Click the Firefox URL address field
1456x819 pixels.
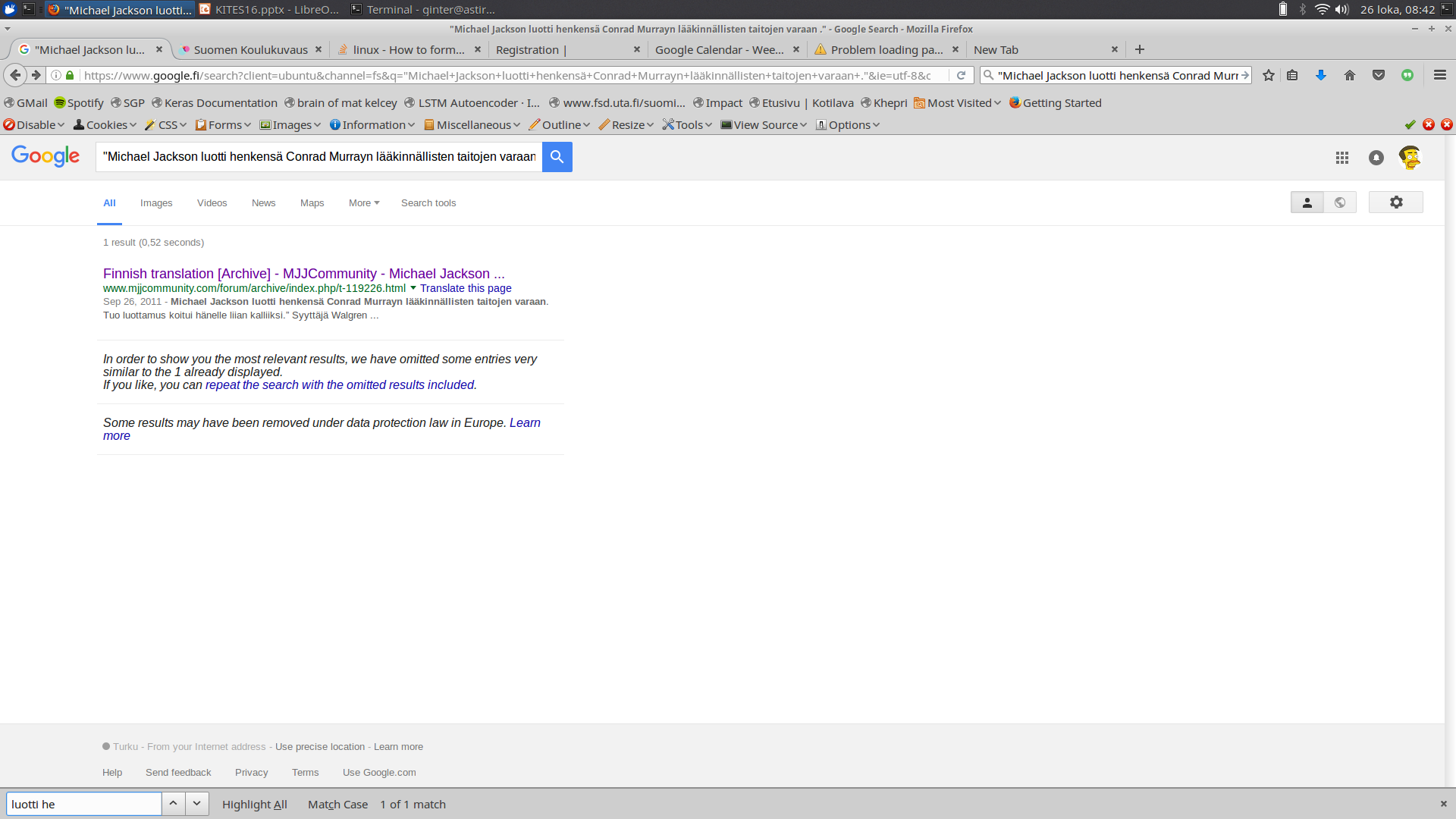(x=508, y=75)
